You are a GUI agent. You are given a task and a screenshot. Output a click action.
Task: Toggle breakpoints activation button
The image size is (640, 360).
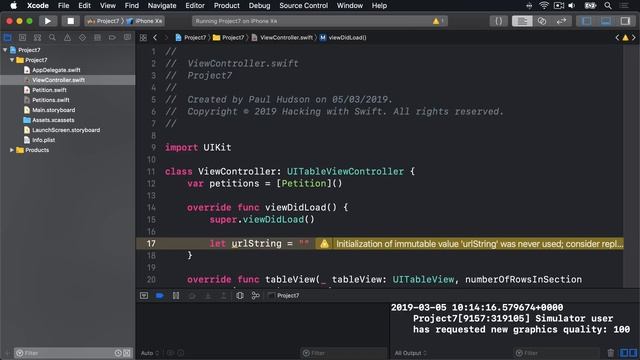click(x=160, y=296)
